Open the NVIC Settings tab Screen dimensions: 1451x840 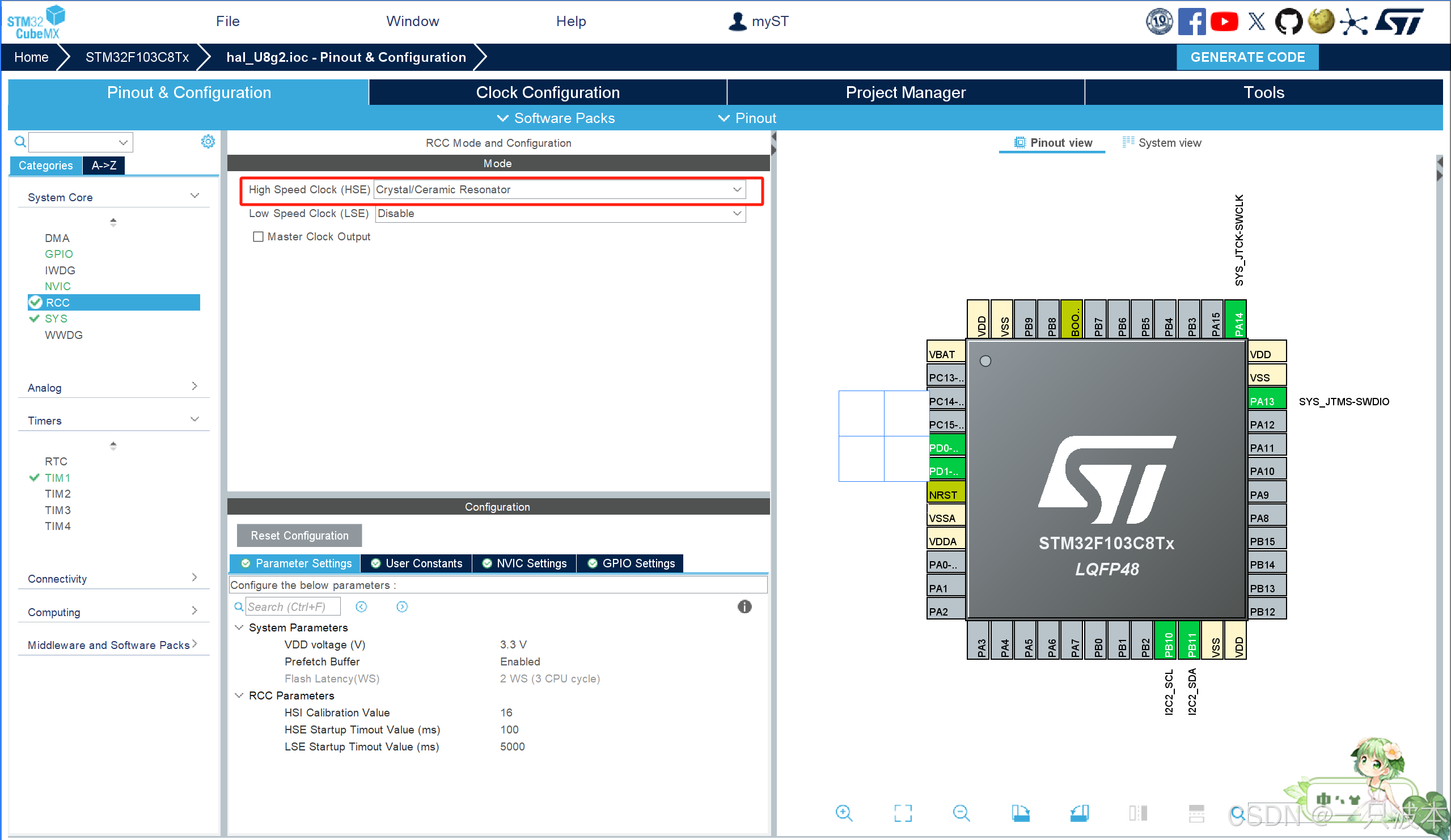524,563
